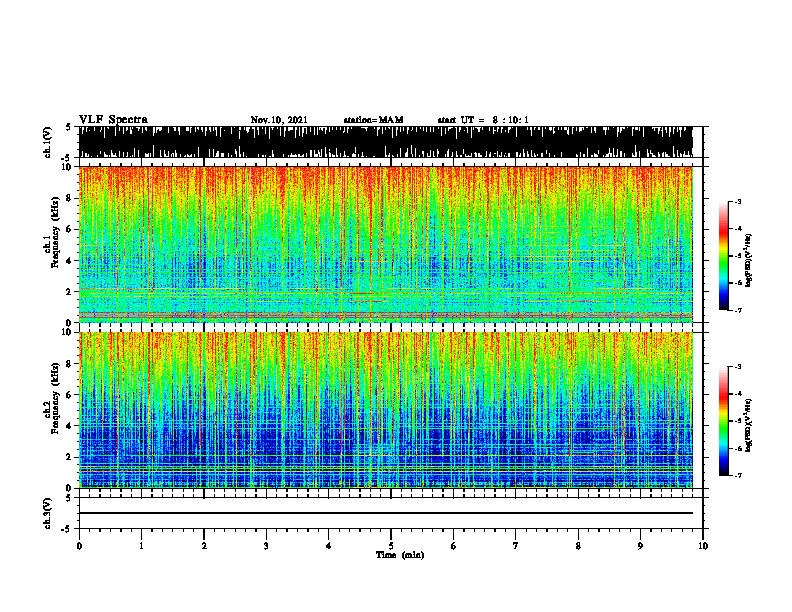This screenshot has height=612, width=792.
Task: Click time axis tick label '1'
Action: tap(141, 546)
